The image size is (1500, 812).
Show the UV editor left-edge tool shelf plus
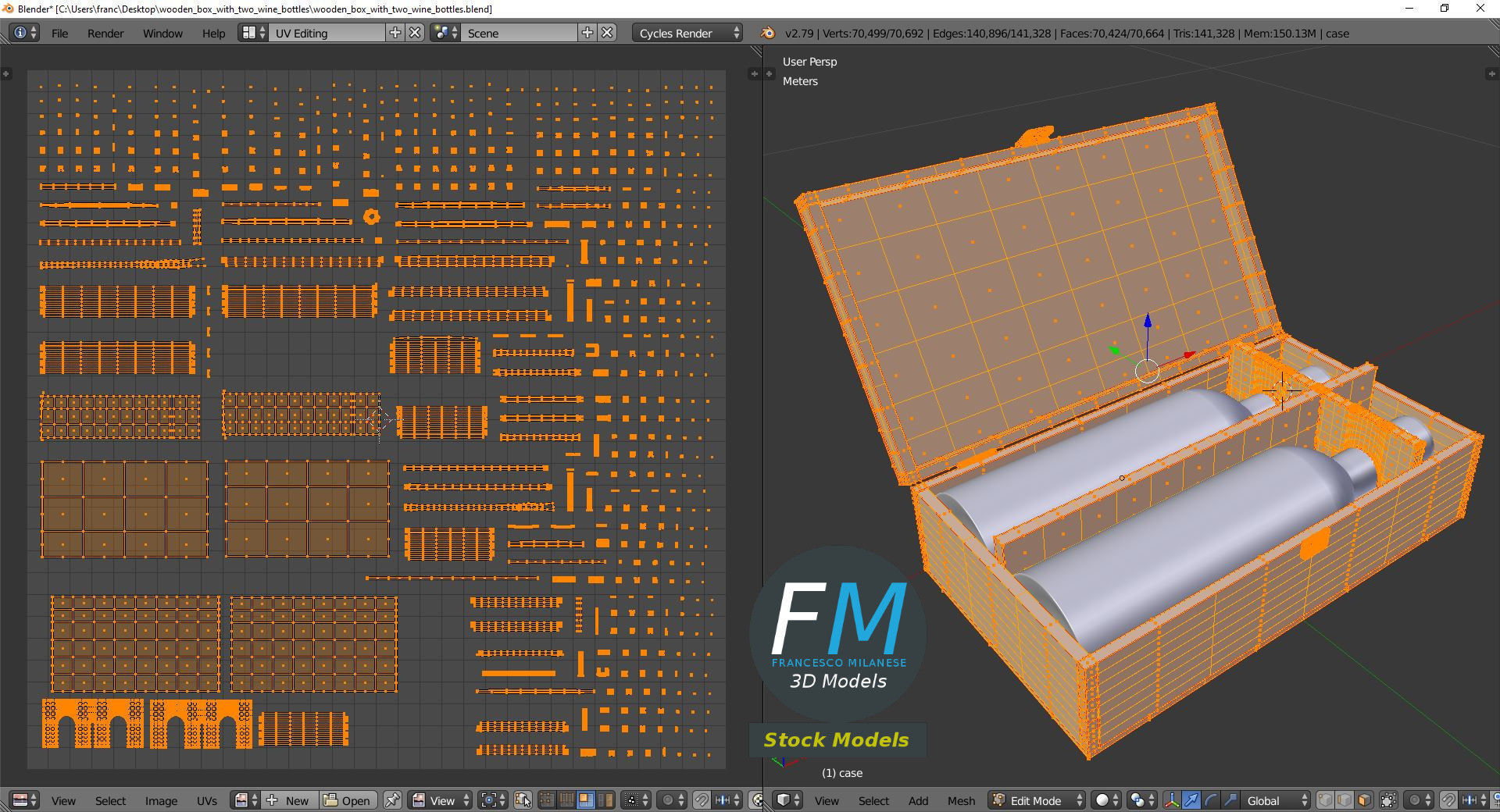pyautogui.click(x=6, y=73)
